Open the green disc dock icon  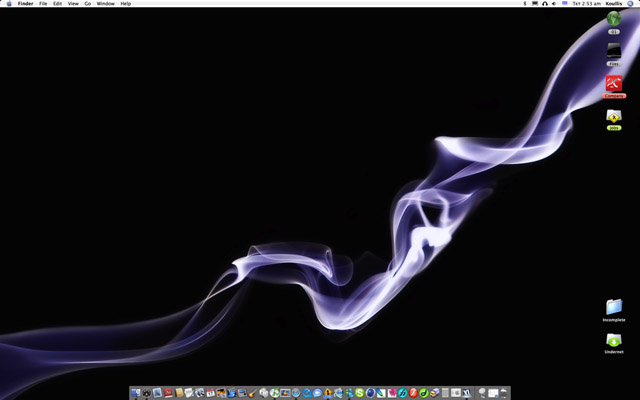click(x=274, y=393)
